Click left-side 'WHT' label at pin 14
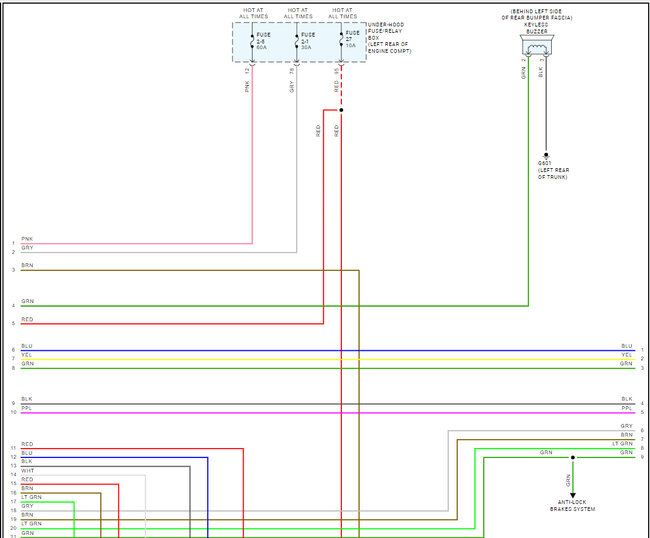 (28, 471)
